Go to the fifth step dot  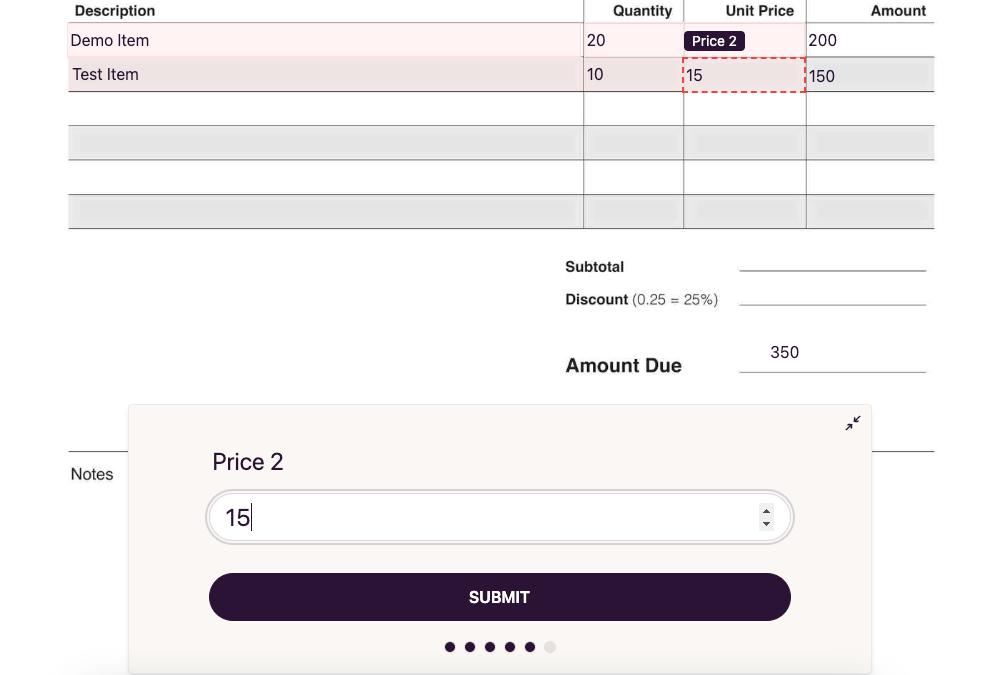click(x=530, y=647)
